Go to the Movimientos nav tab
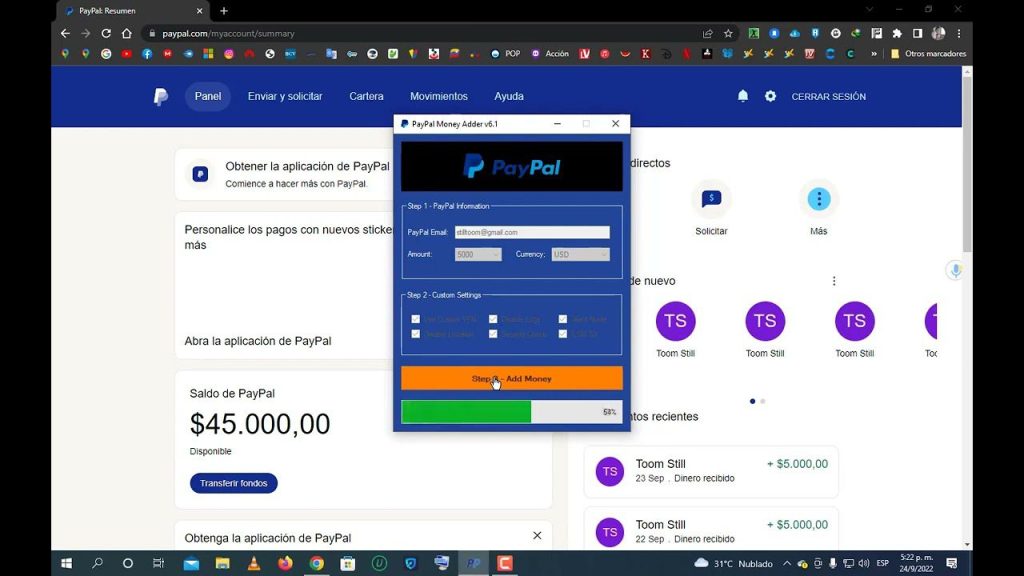Image resolution: width=1024 pixels, height=576 pixels. click(x=438, y=97)
